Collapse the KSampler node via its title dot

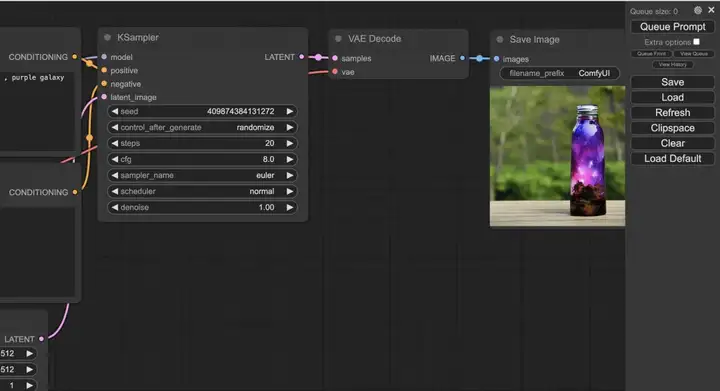pyautogui.click(x=107, y=38)
